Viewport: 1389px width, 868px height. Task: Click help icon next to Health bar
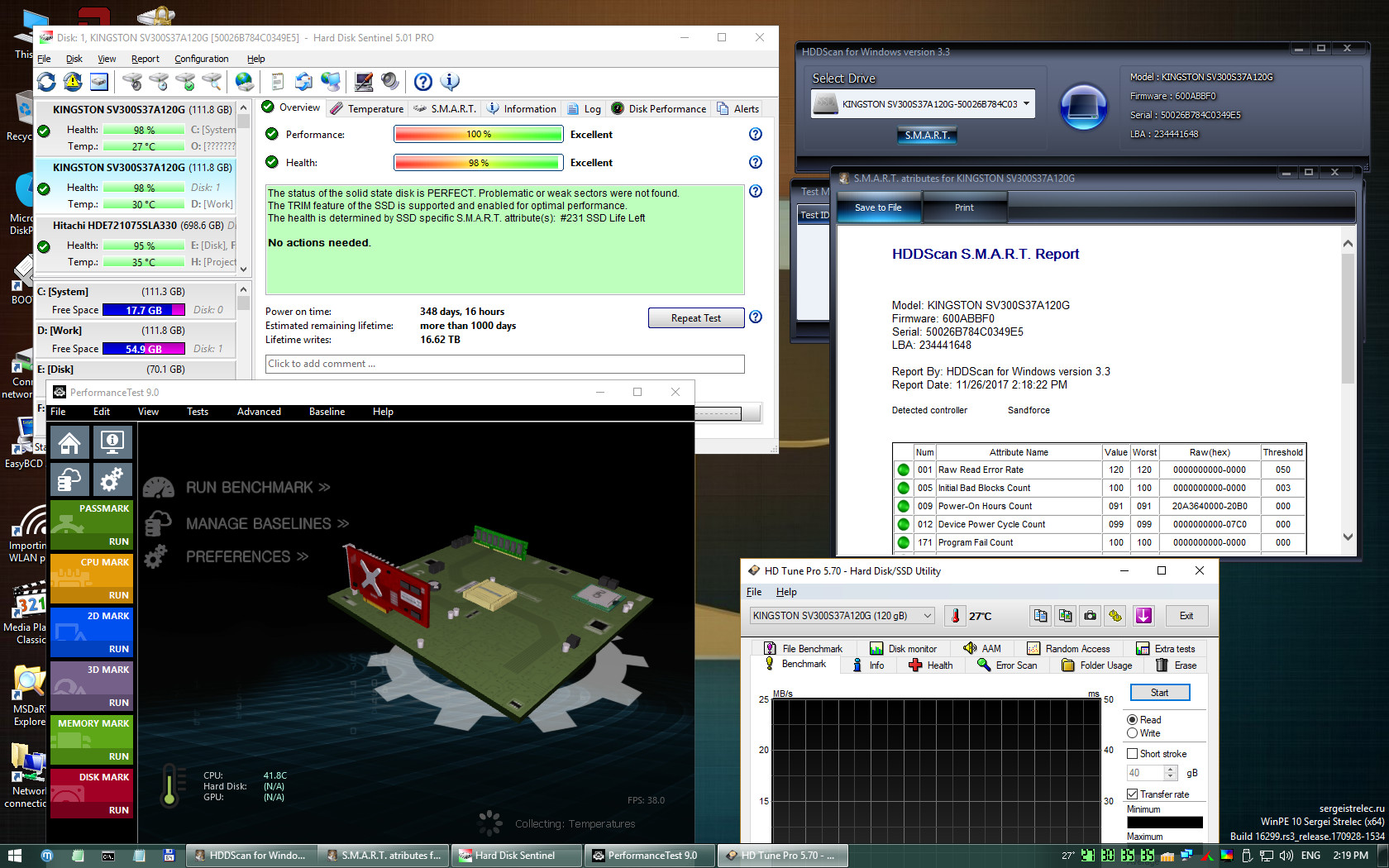[755, 162]
